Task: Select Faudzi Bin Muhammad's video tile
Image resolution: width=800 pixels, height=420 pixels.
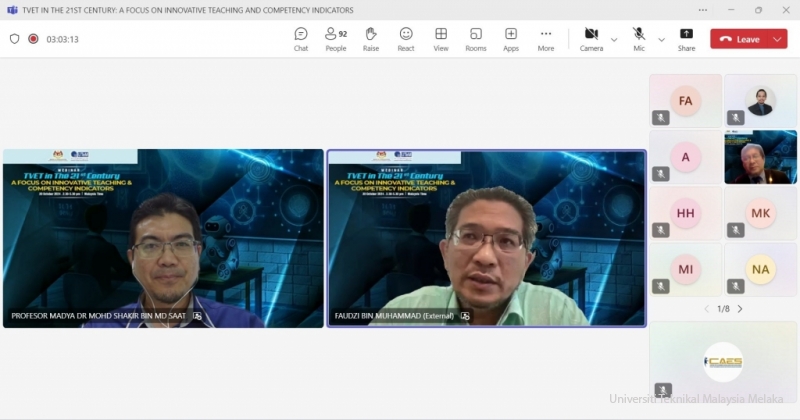Action: (x=486, y=238)
